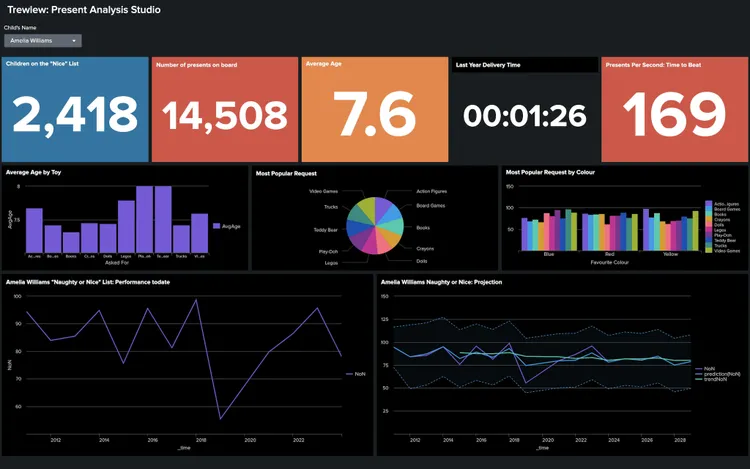Screen dimensions: 750x469
Task: Click the Yellow axis label in colour chart
Action: pyautogui.click(x=670, y=256)
